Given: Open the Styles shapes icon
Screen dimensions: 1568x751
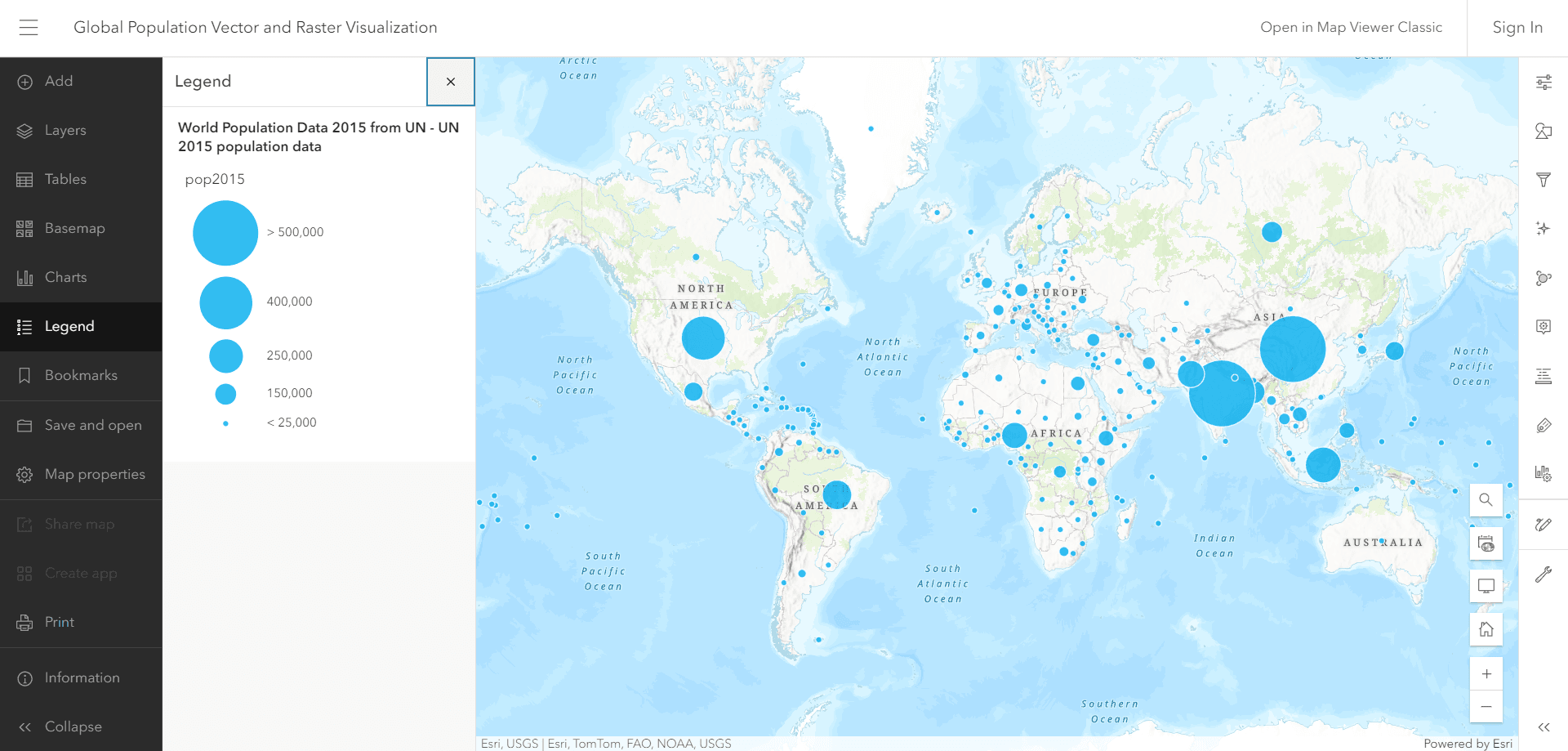Looking at the screenshot, I should click(x=1543, y=131).
